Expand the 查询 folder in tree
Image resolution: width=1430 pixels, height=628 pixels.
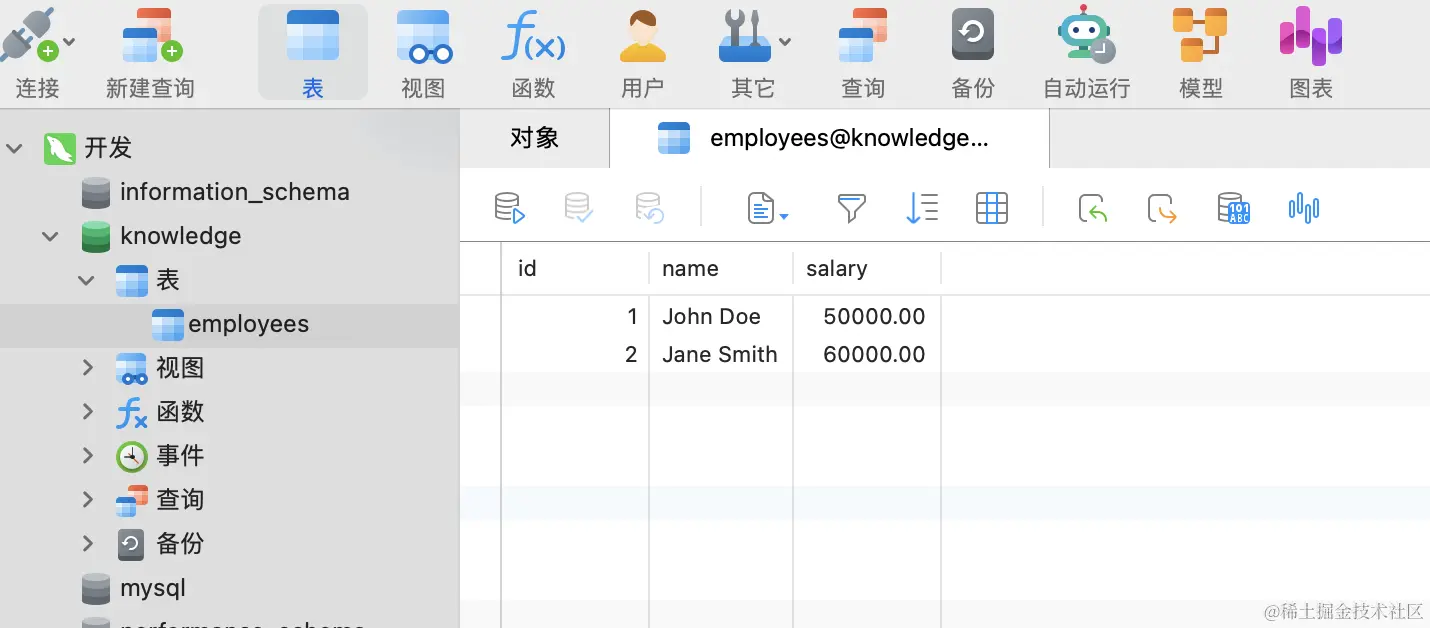pos(88,500)
